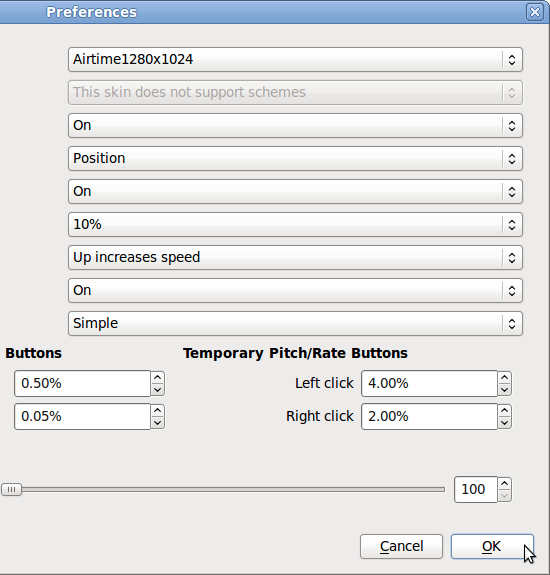This screenshot has width=550, height=575.
Task: Decrease the 0.05% button value
Action: coord(158,422)
